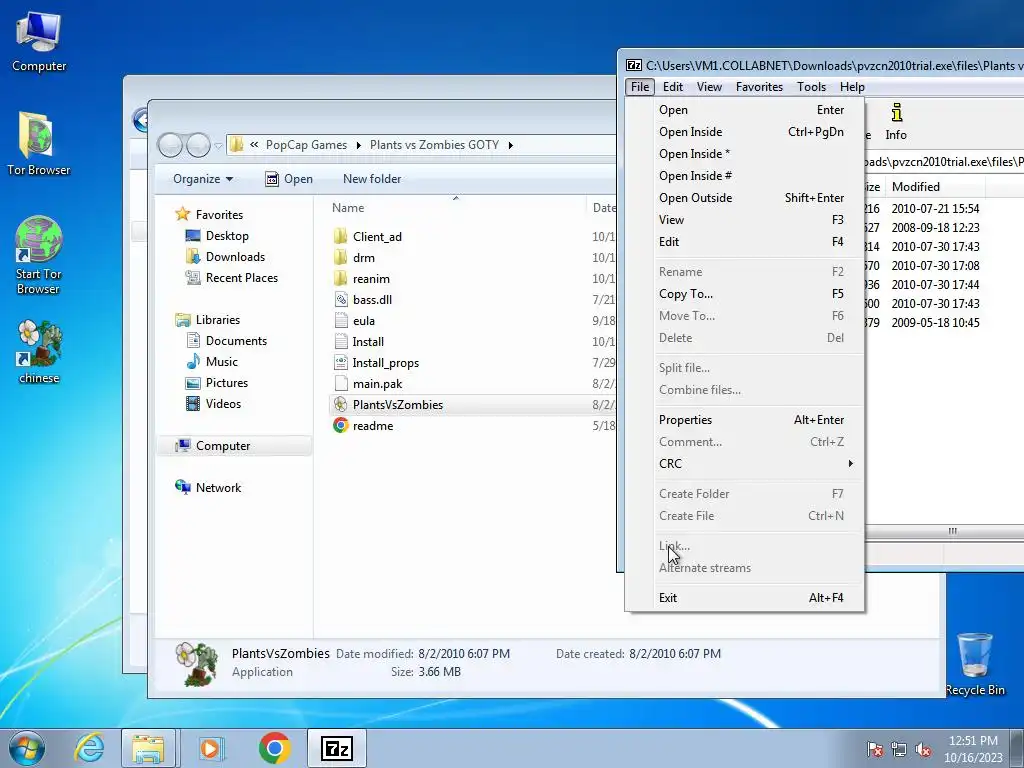Open the Favorites menu in 7-Zip
Viewport: 1024px width, 768px height.
click(759, 87)
